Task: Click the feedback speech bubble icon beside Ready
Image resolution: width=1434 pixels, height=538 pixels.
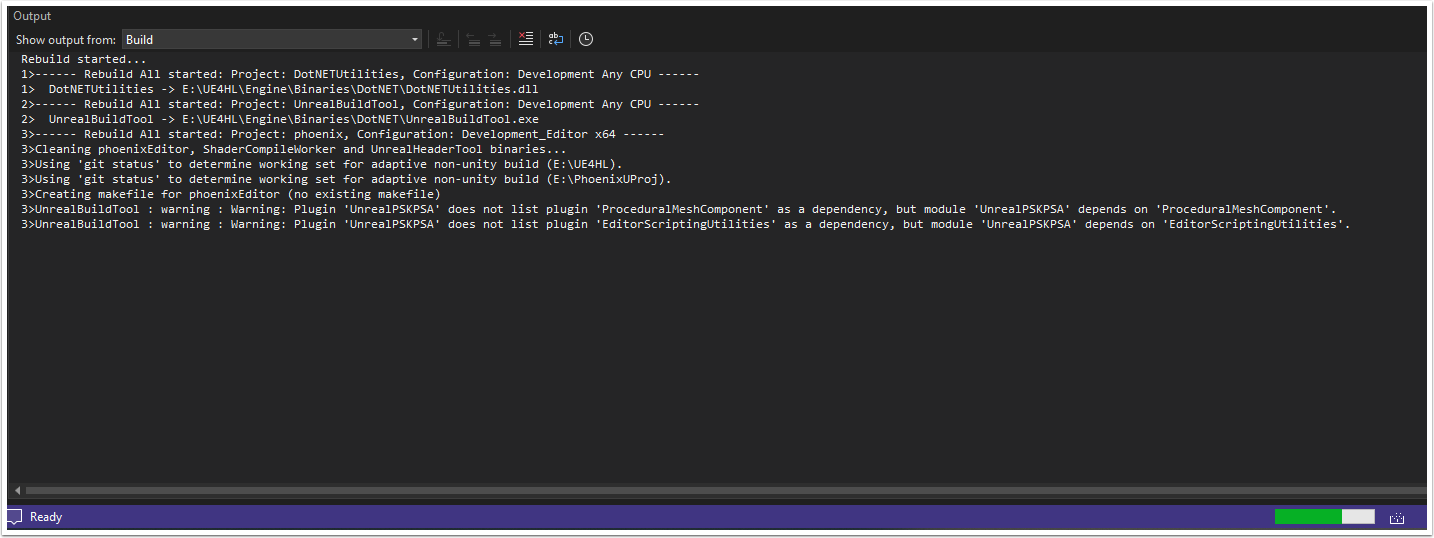Action: click(14, 517)
